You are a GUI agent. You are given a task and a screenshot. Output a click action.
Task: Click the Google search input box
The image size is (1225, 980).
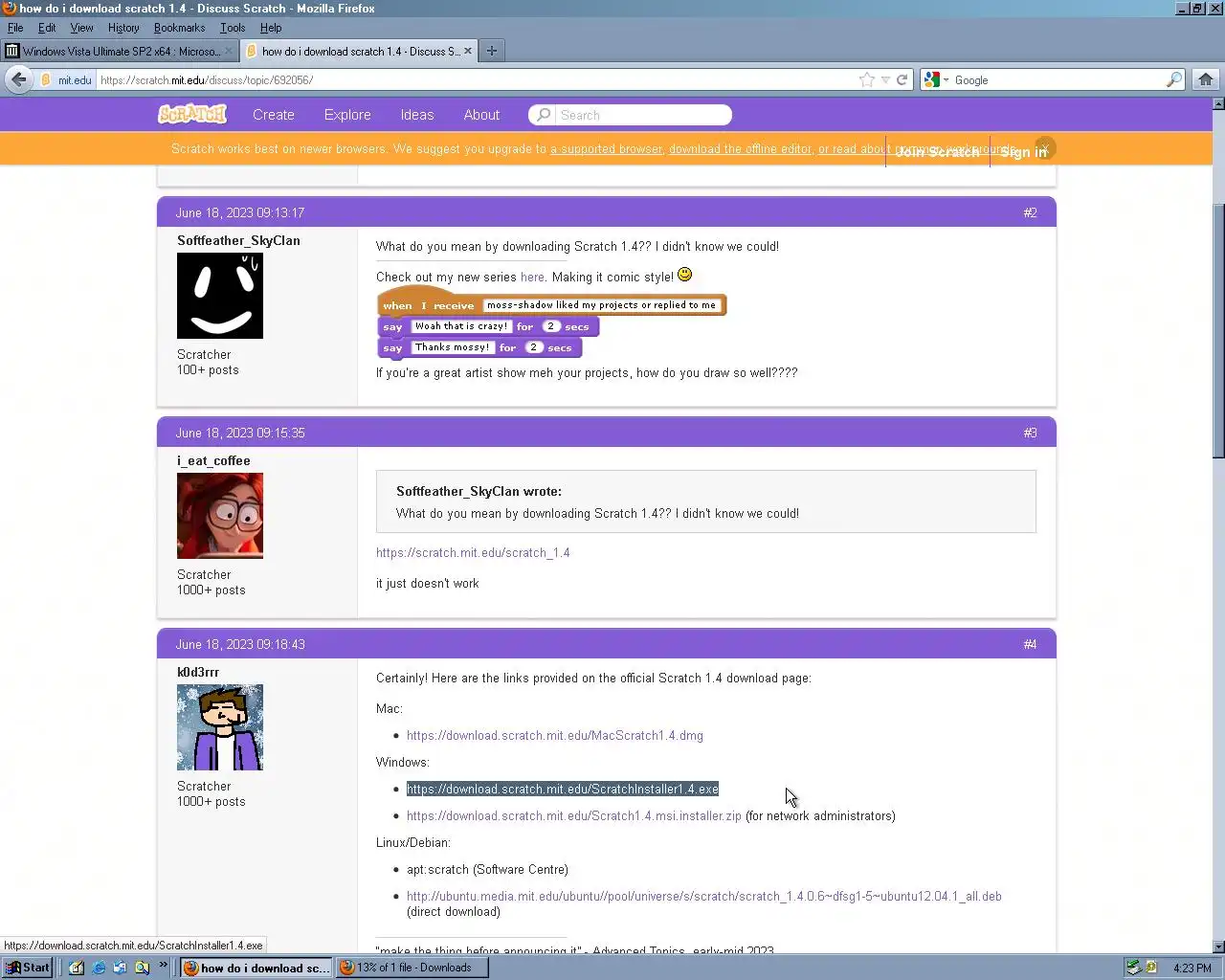point(1058,80)
